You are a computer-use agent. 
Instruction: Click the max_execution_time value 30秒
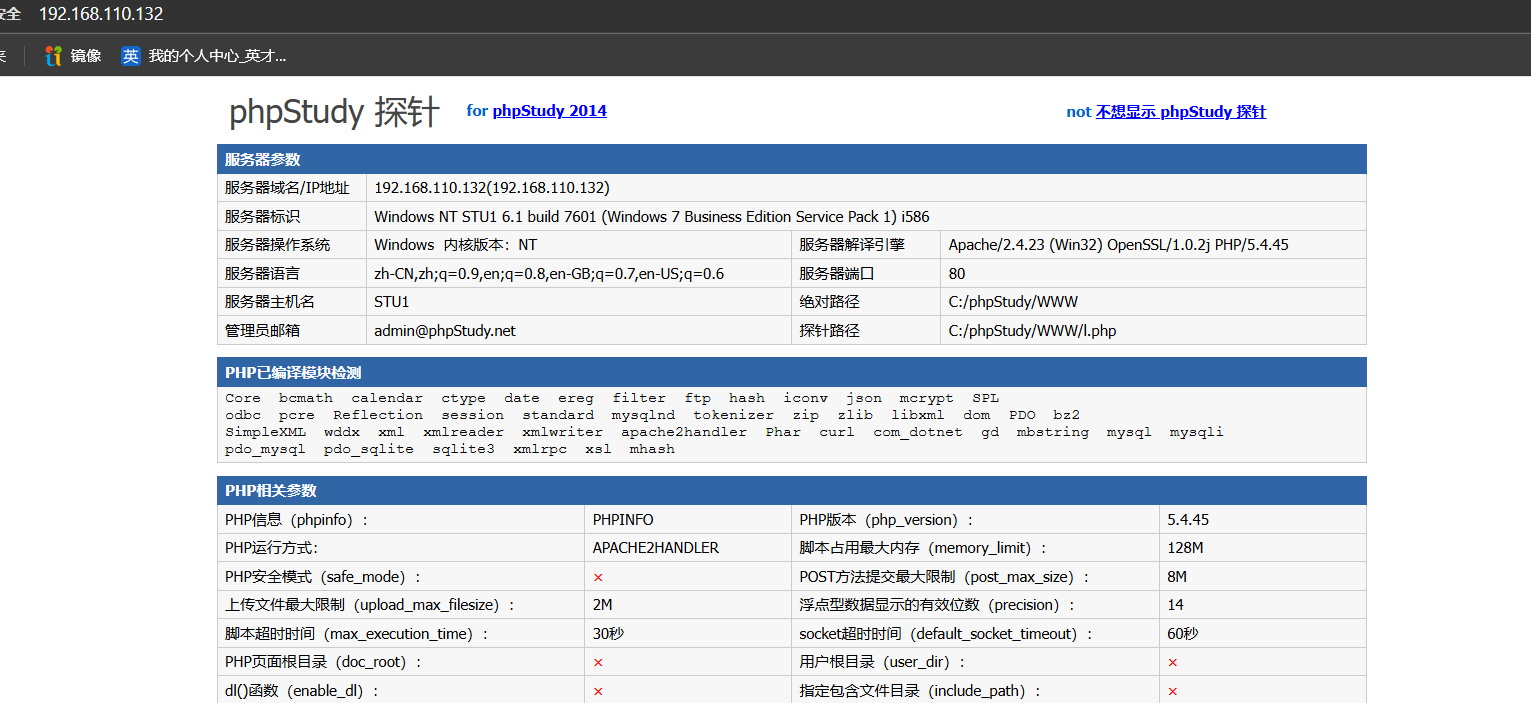click(608, 633)
